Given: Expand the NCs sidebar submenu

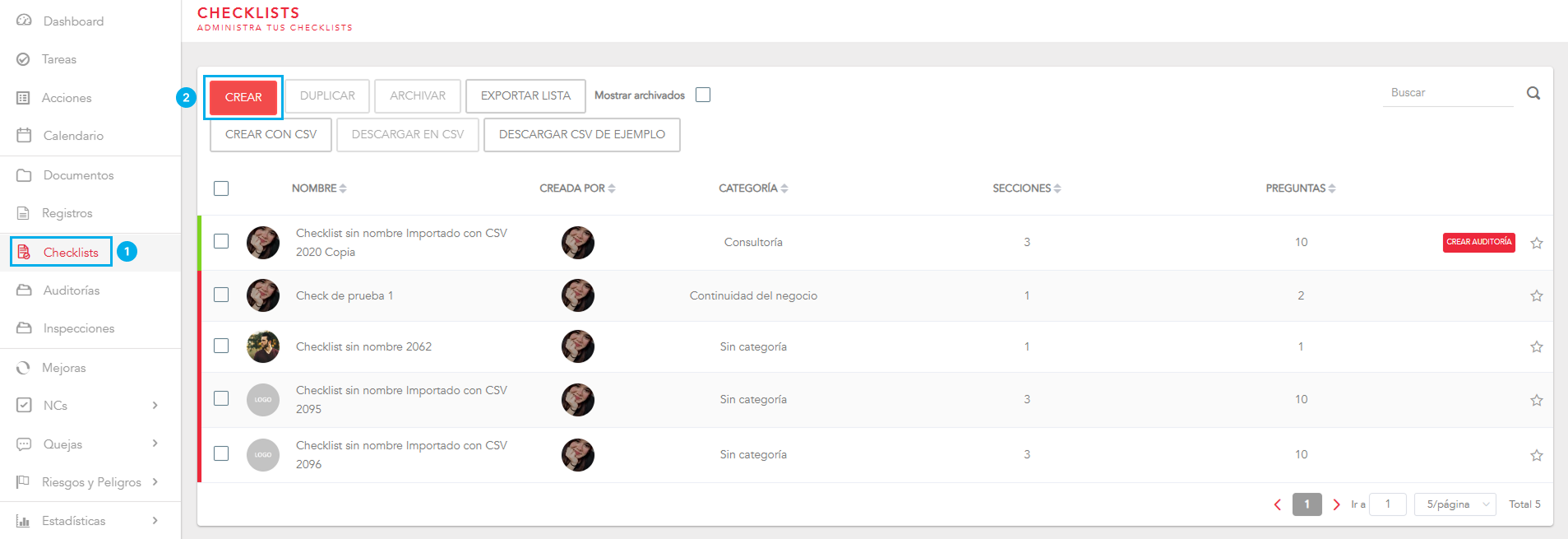Looking at the screenshot, I should click(155, 405).
